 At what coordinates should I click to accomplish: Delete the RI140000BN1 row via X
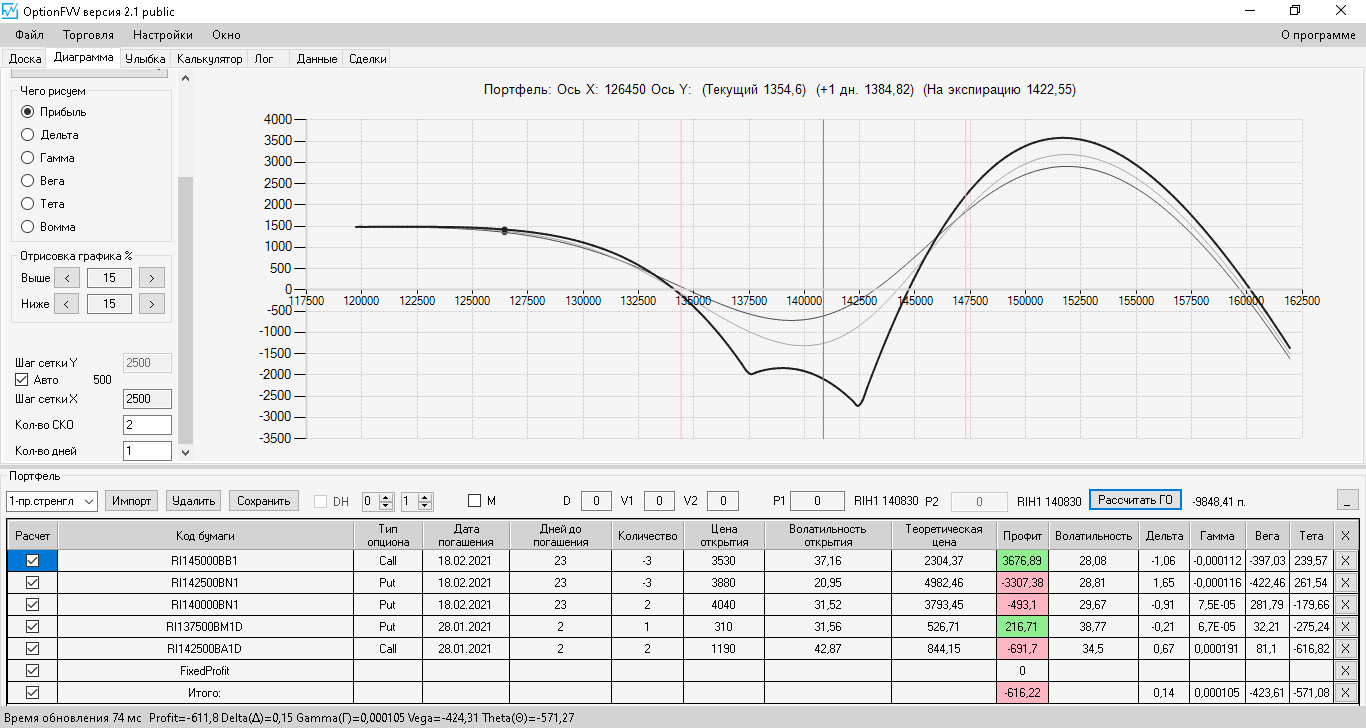click(x=1345, y=605)
